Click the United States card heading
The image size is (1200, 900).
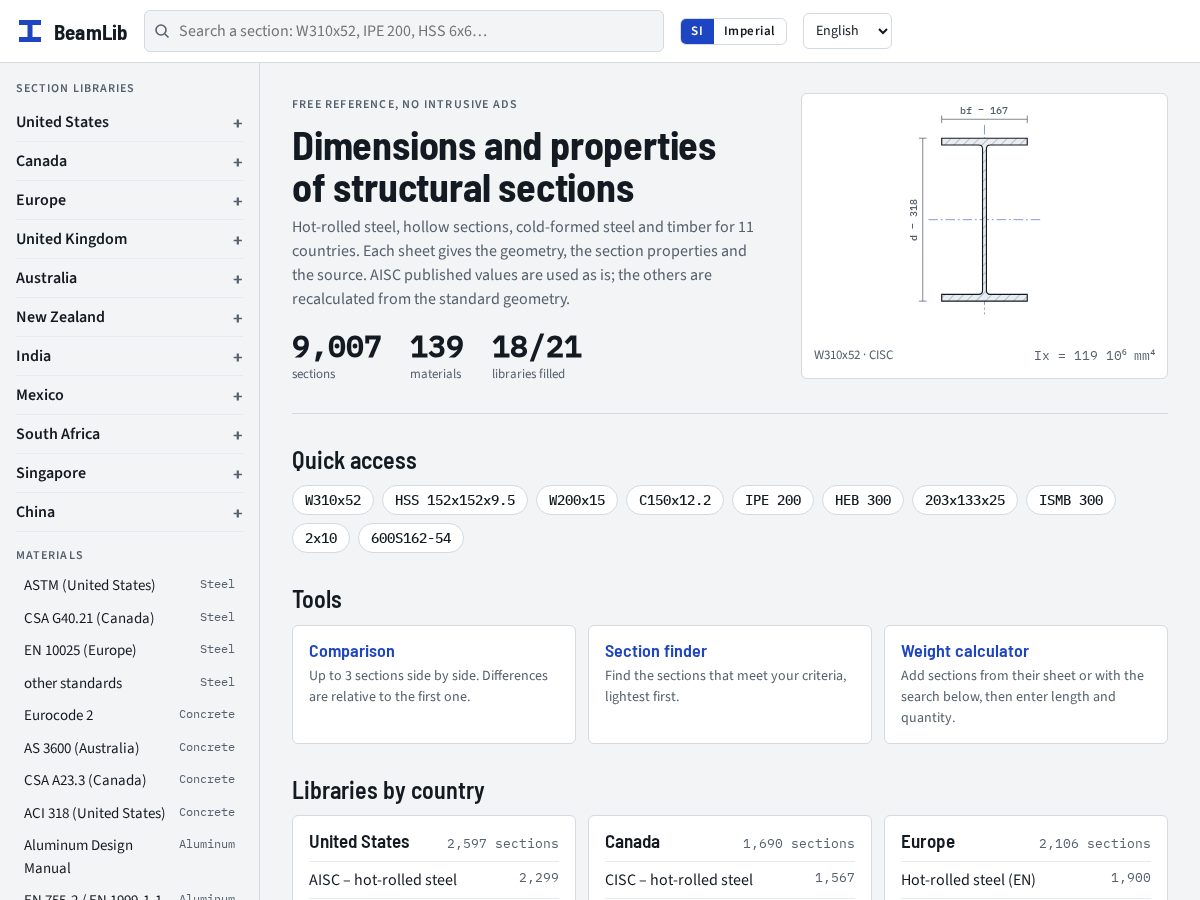point(359,842)
